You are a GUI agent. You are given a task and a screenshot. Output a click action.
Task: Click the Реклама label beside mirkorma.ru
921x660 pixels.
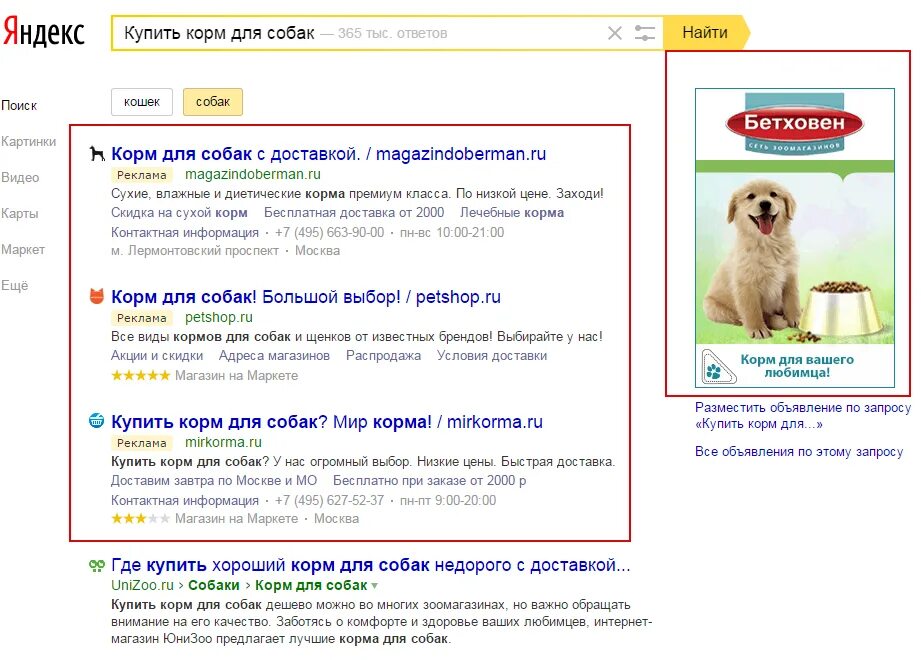(142, 443)
